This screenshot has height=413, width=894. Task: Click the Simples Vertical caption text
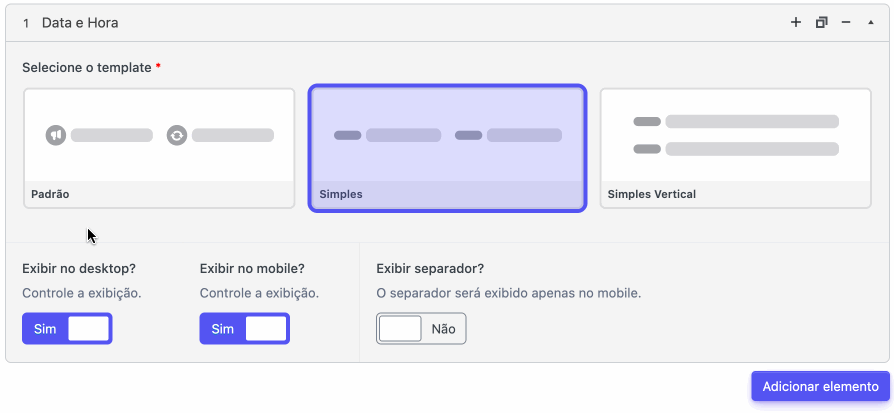pos(652,194)
